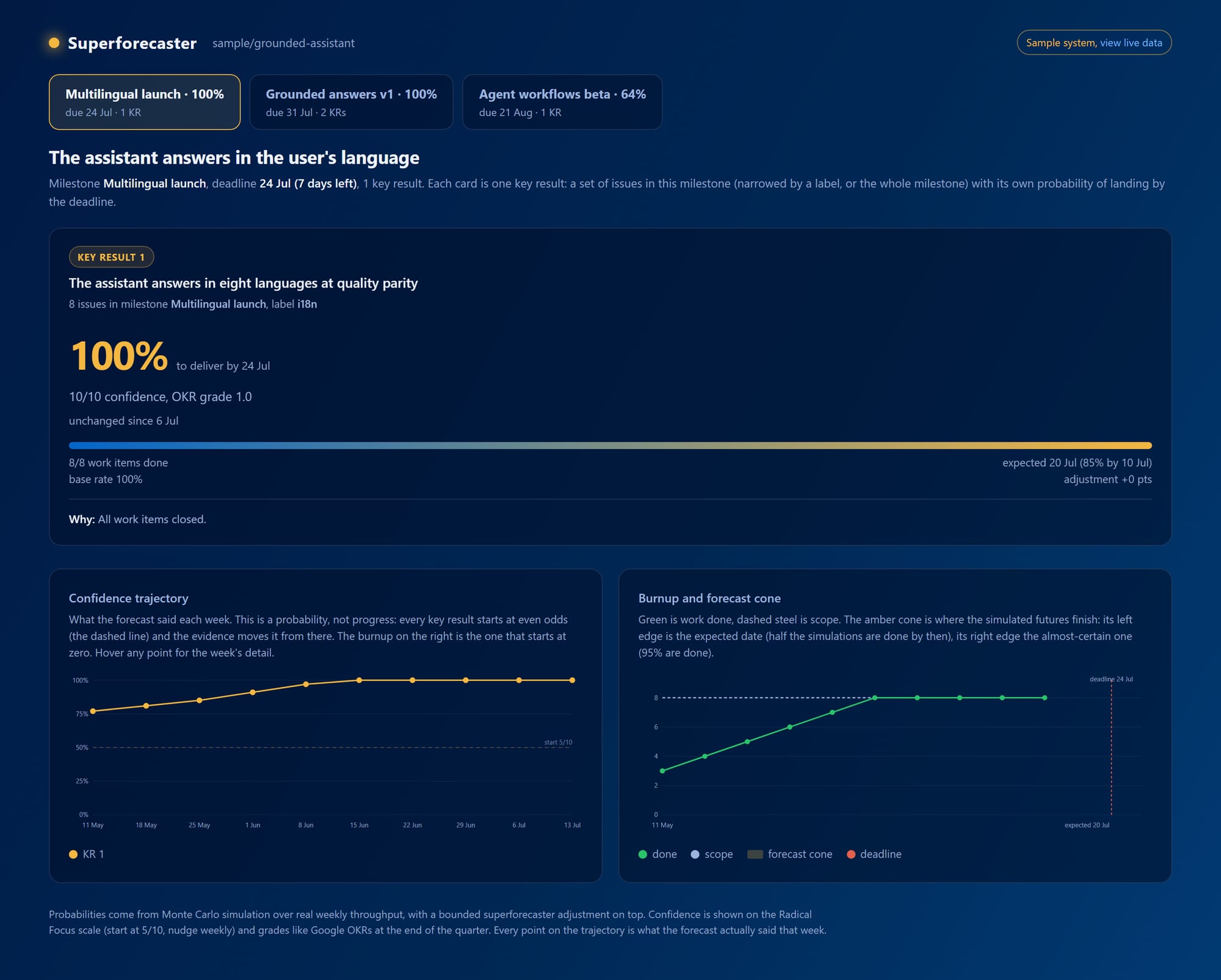Viewport: 1221px width, 980px height.
Task: Click the delivery probability progress bar
Action: point(610,445)
